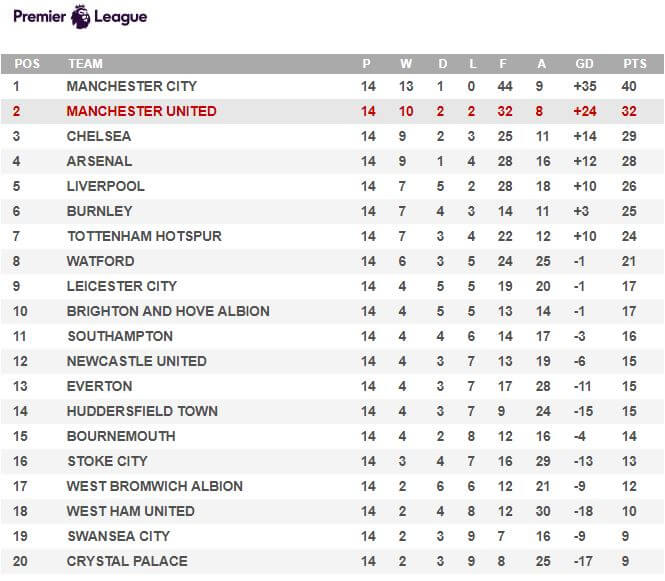Click Crystal Palace at bottom of table

pos(127,561)
